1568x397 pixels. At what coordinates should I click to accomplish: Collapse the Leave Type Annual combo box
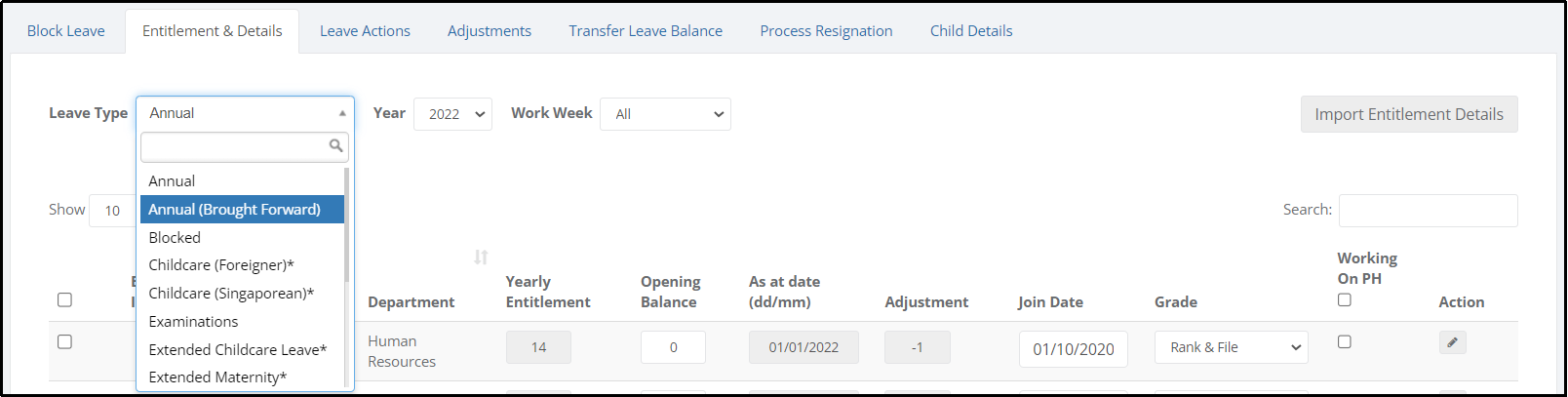pyautogui.click(x=245, y=113)
